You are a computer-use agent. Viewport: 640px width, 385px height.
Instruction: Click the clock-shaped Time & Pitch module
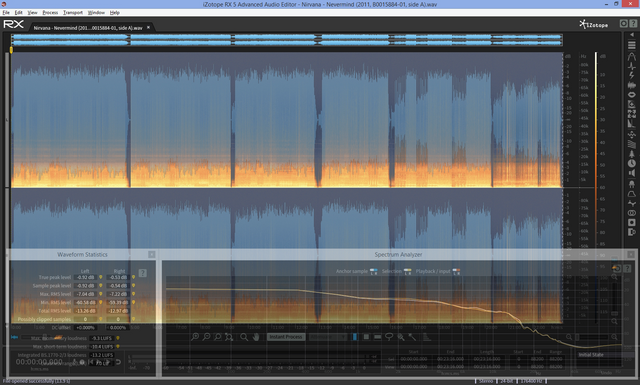[x=631, y=163]
